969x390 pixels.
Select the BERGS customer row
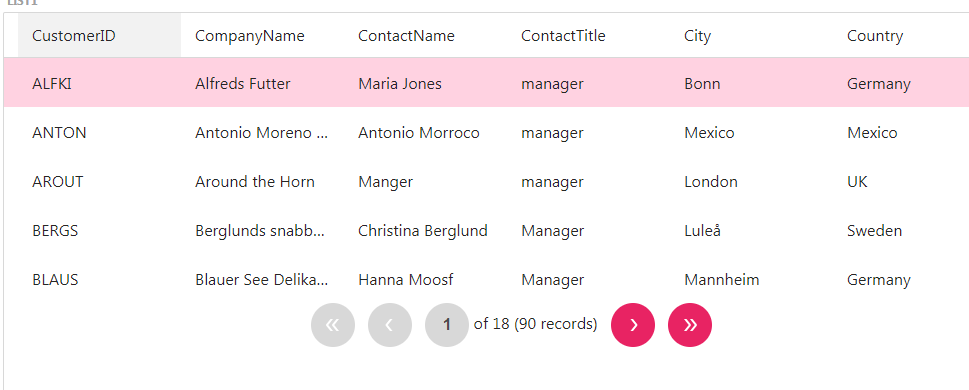(486, 231)
